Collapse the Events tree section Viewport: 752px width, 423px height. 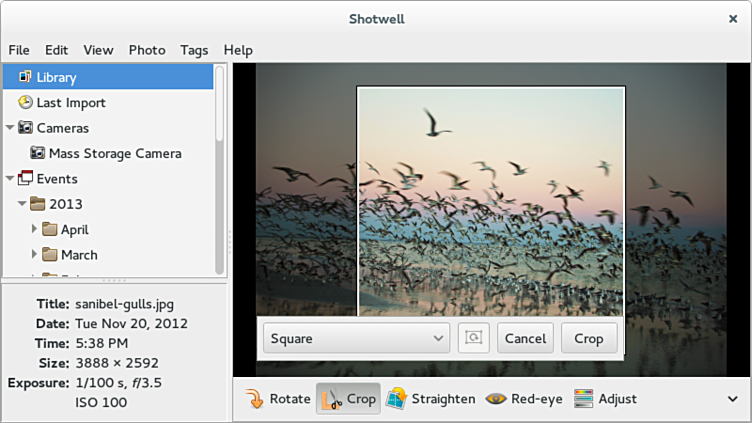coord(10,179)
